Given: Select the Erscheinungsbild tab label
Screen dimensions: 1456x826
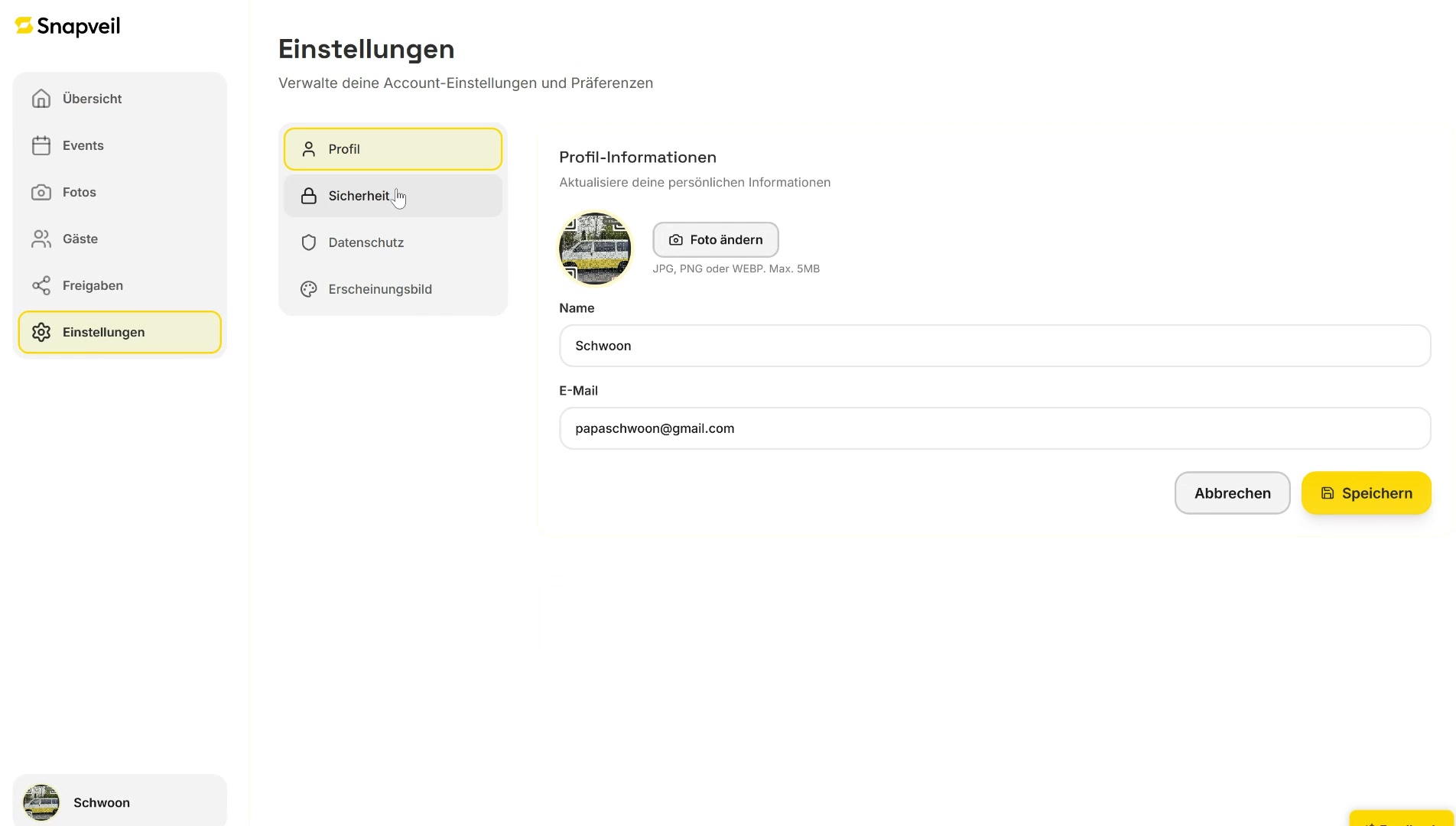Looking at the screenshot, I should (380, 289).
